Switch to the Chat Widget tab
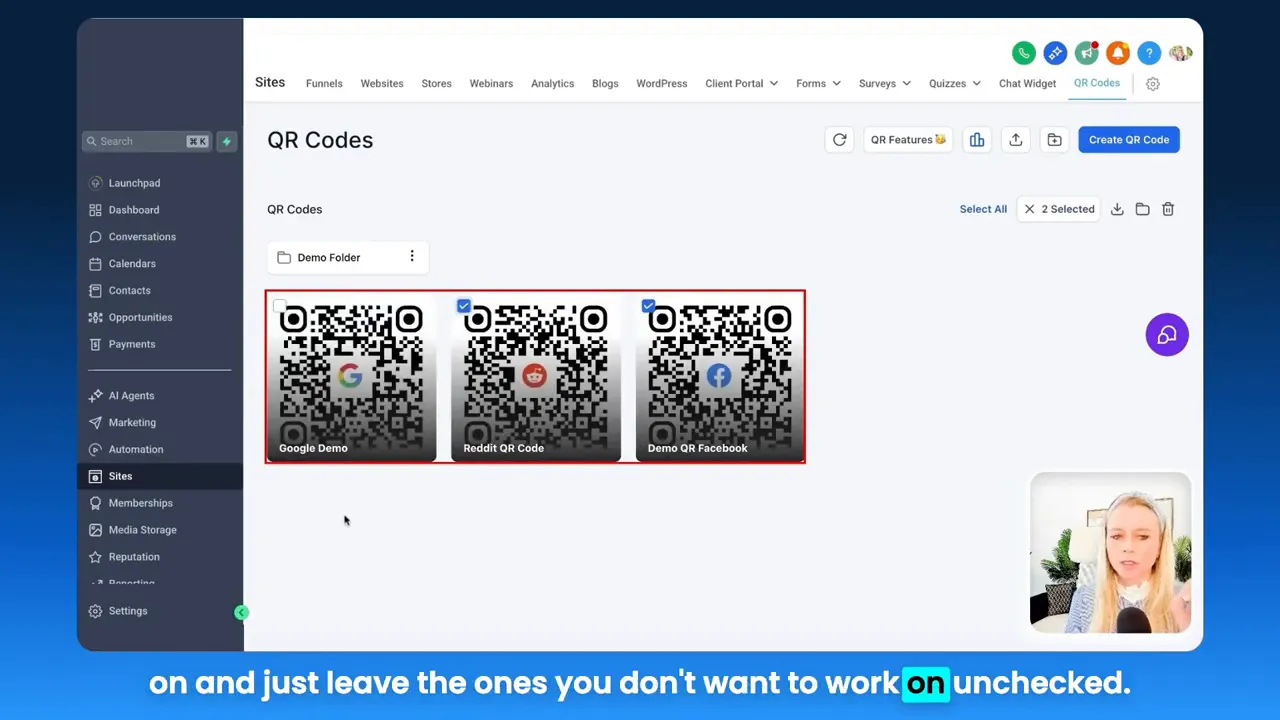 pyautogui.click(x=1027, y=84)
